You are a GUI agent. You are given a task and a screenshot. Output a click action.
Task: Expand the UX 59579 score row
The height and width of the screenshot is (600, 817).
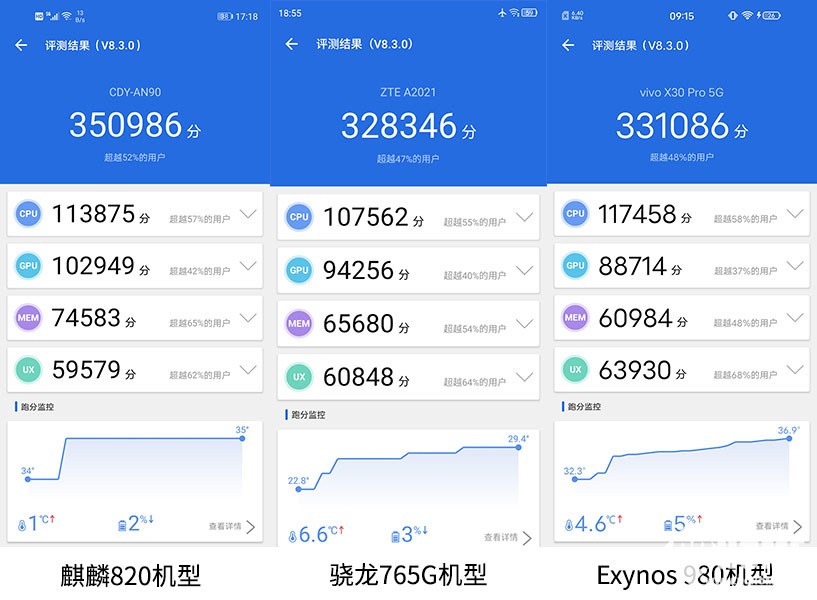coord(249,370)
